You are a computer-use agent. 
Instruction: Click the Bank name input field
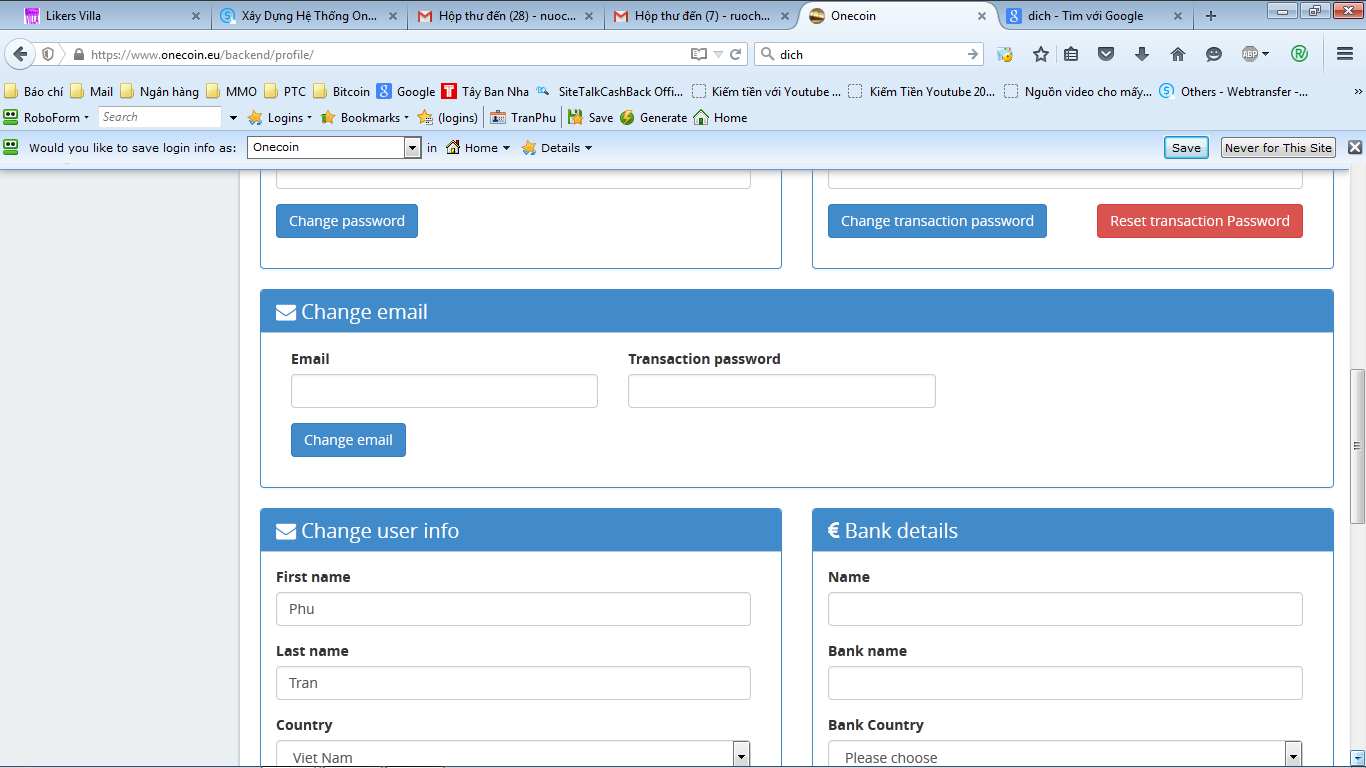click(x=1065, y=683)
